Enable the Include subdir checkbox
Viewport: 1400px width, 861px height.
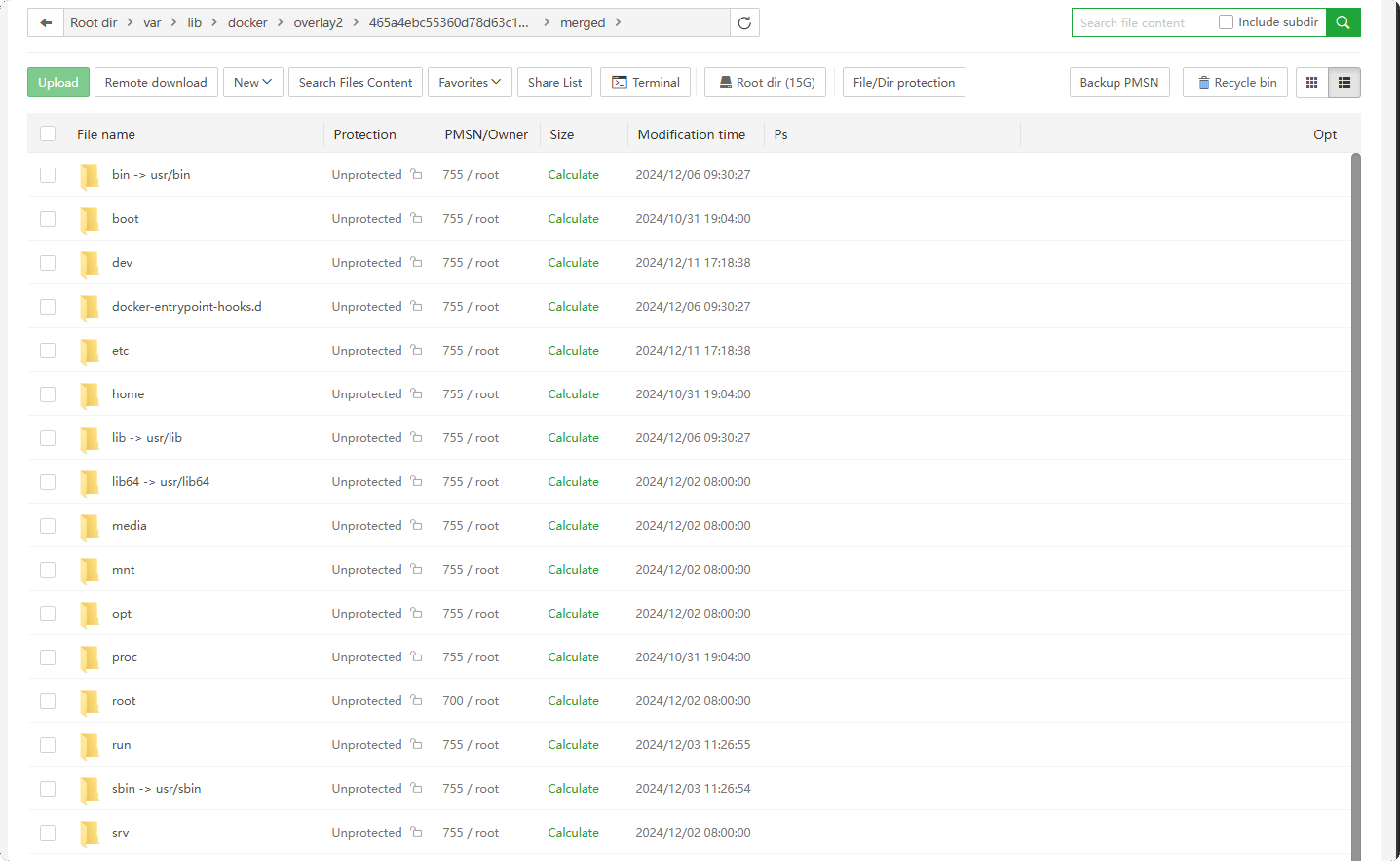click(x=1226, y=22)
